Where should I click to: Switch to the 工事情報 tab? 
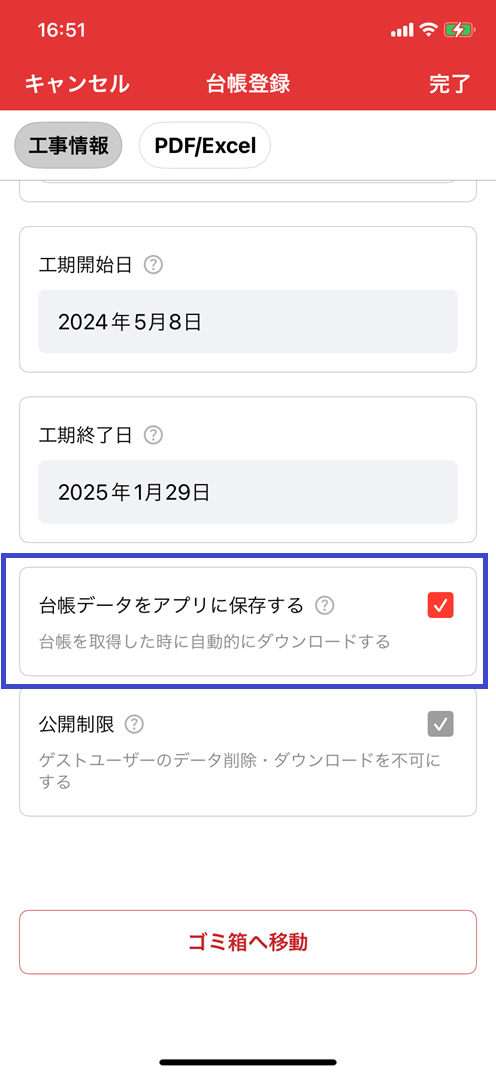click(x=68, y=145)
